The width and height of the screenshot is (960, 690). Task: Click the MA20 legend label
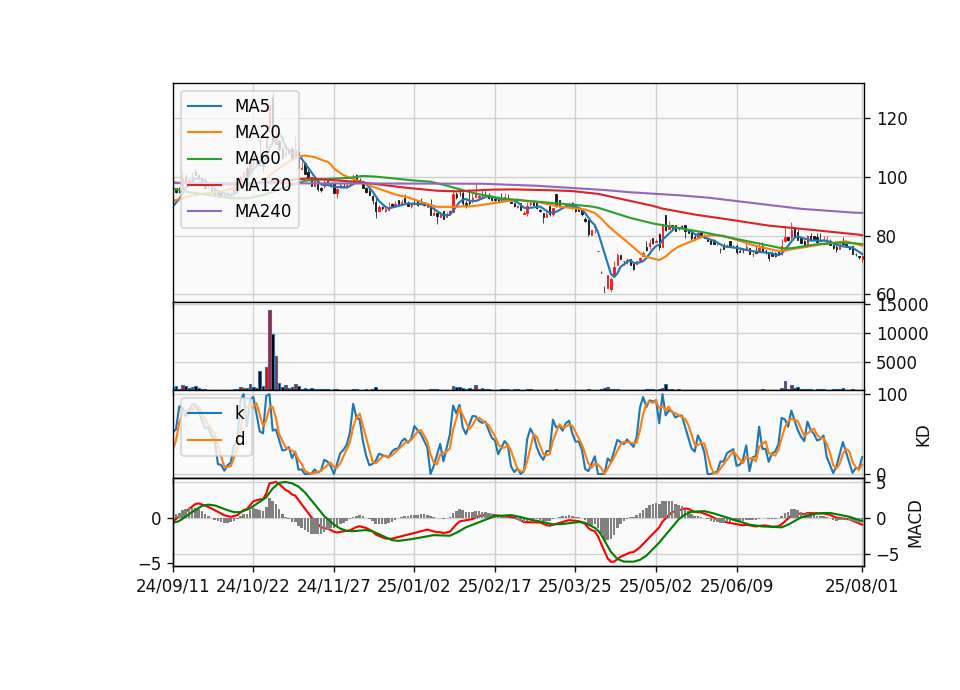(x=257, y=132)
